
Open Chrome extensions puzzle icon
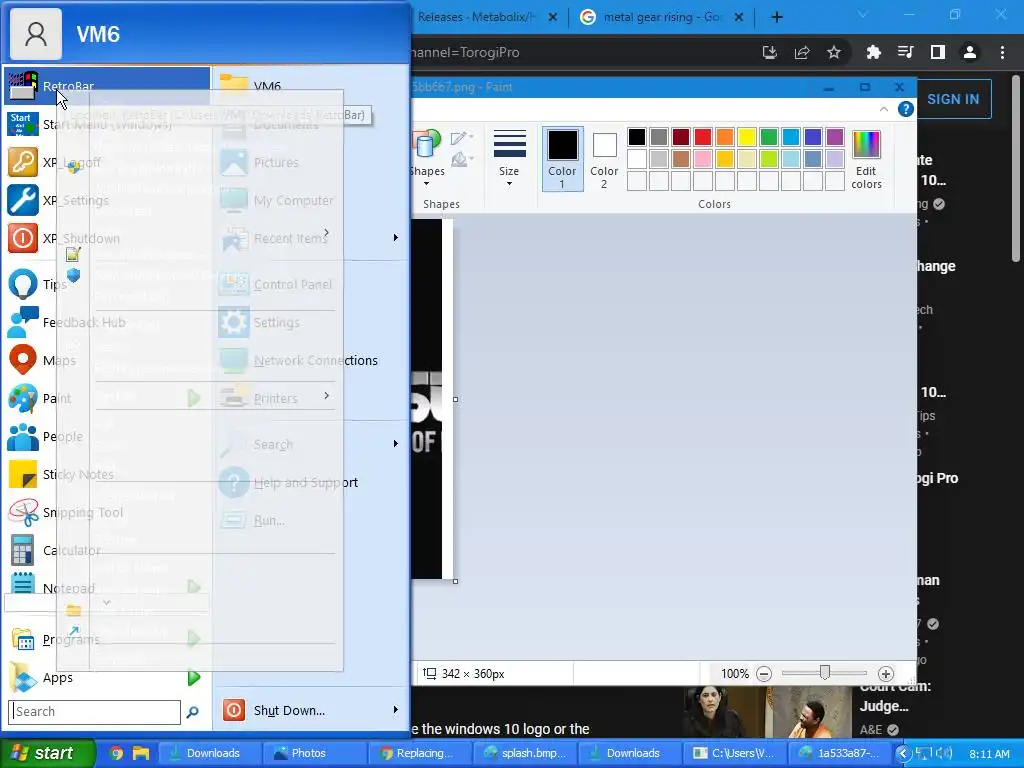873,52
